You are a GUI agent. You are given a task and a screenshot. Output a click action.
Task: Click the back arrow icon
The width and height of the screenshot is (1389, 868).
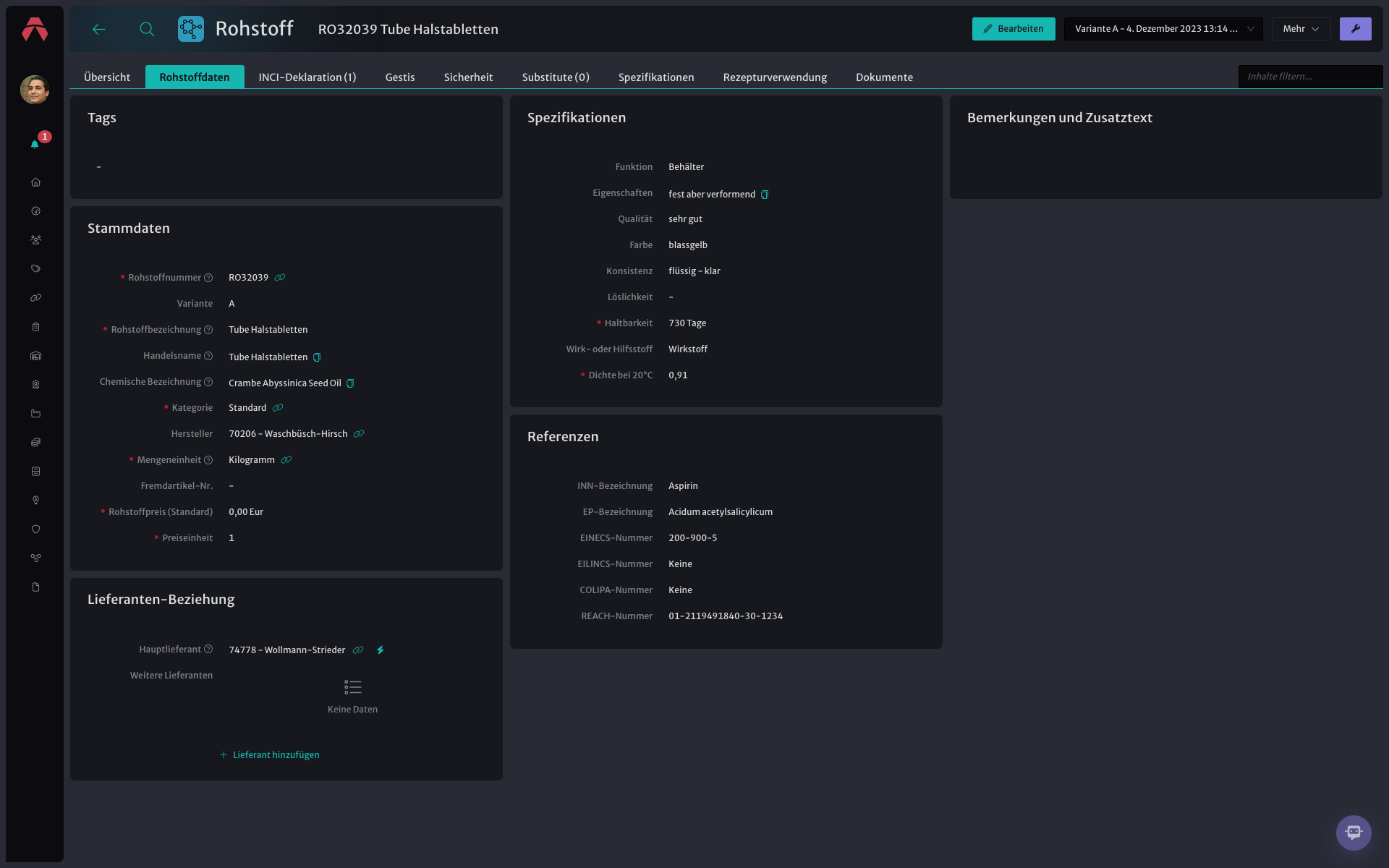[x=99, y=29]
